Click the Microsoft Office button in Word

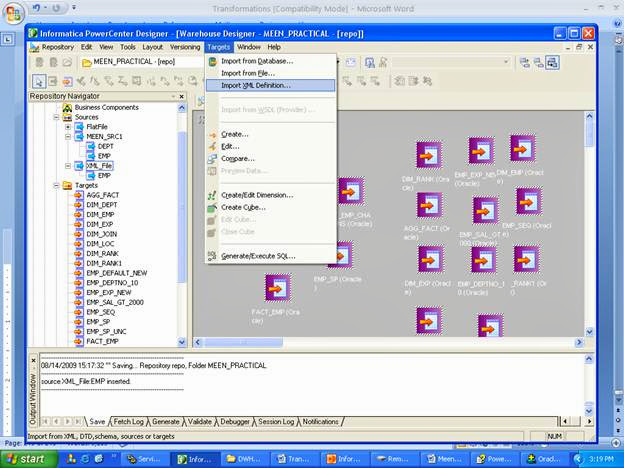(x=13, y=13)
